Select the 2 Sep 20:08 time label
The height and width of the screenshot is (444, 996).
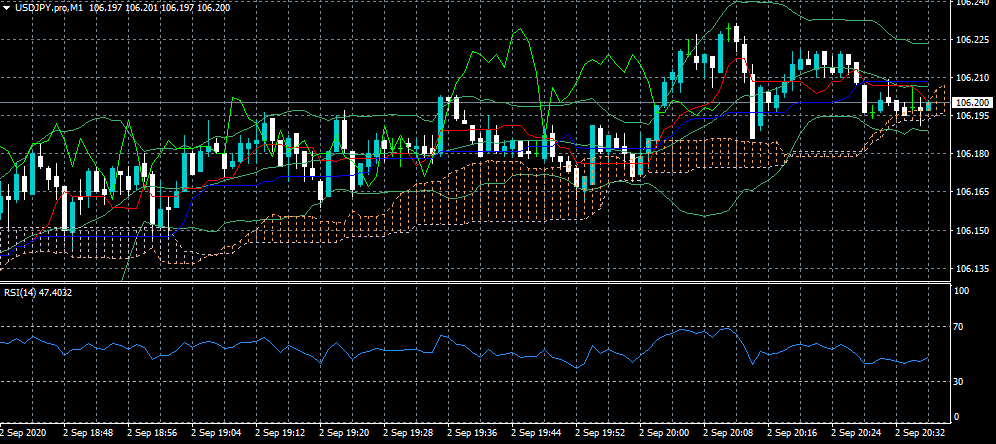click(728, 432)
